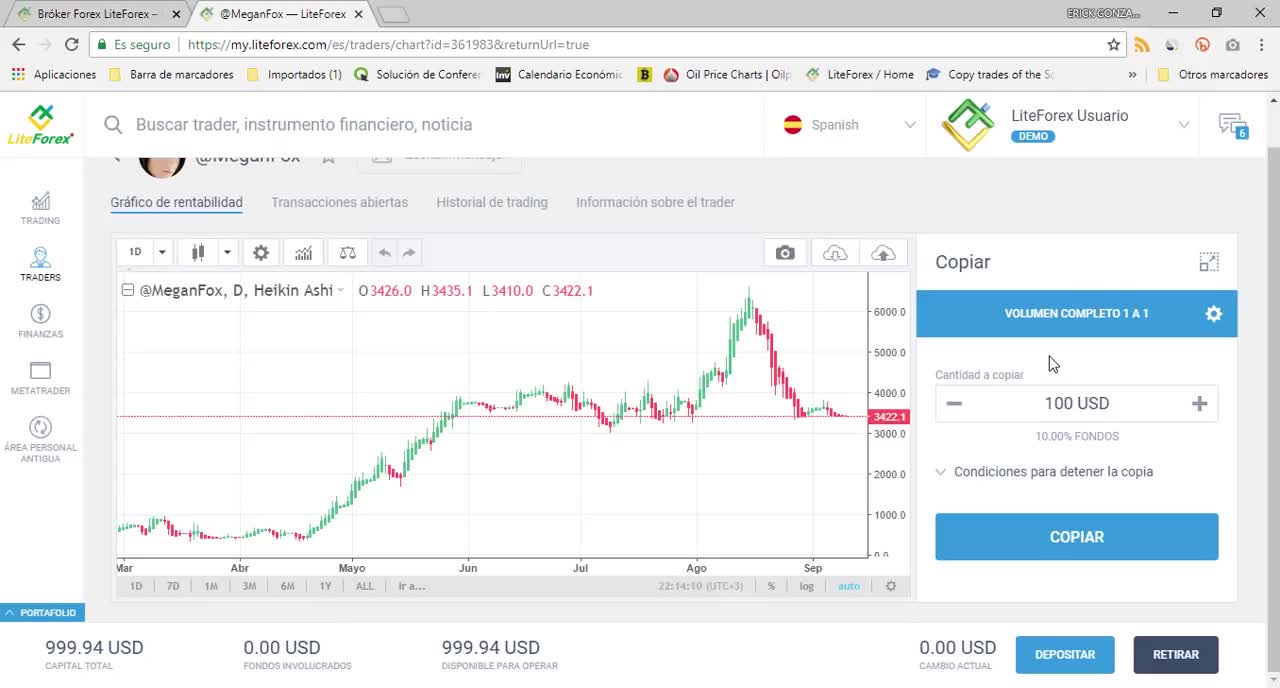Switch to Historial de trading tab

tap(492, 202)
